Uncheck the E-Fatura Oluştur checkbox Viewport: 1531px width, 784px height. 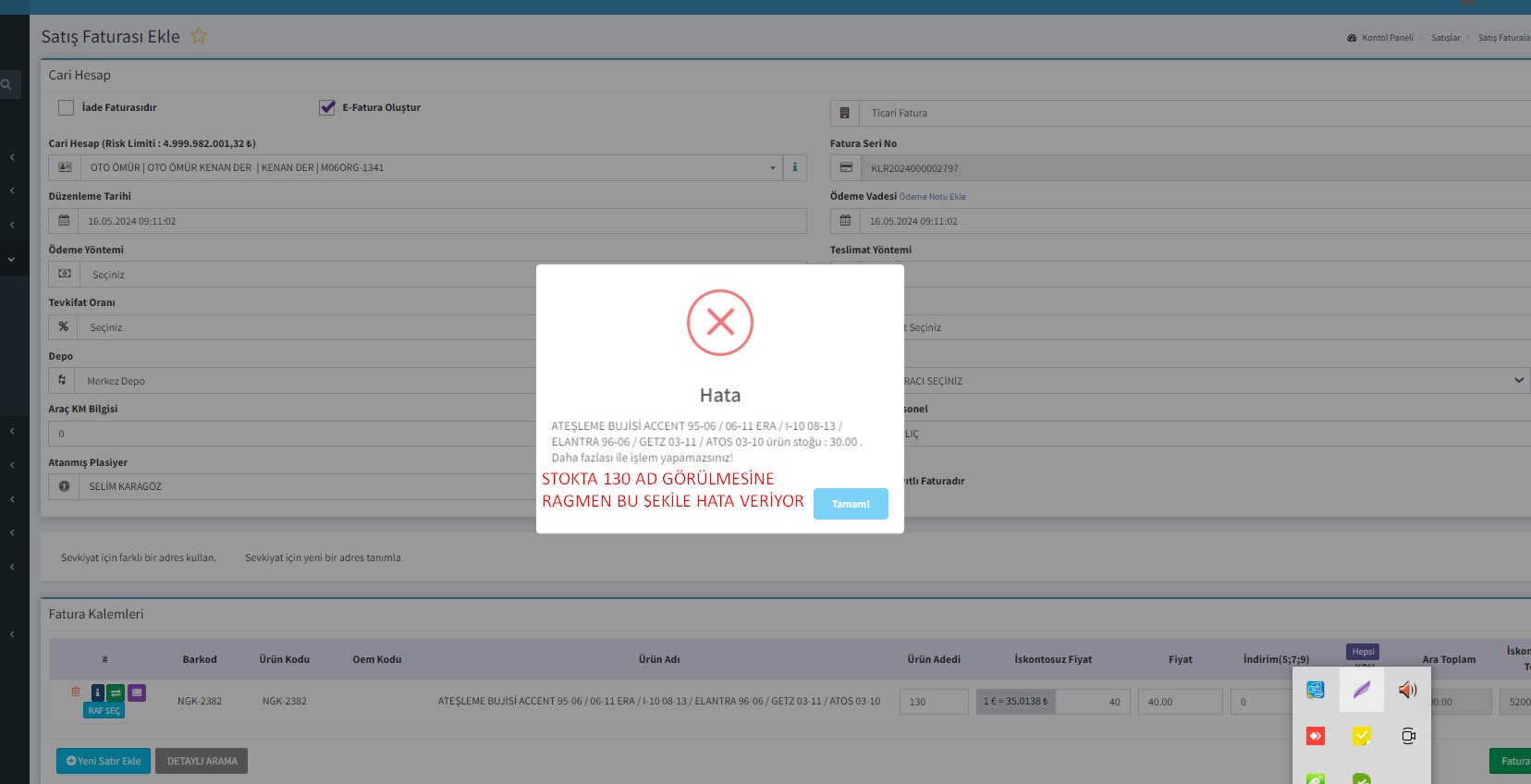point(327,107)
